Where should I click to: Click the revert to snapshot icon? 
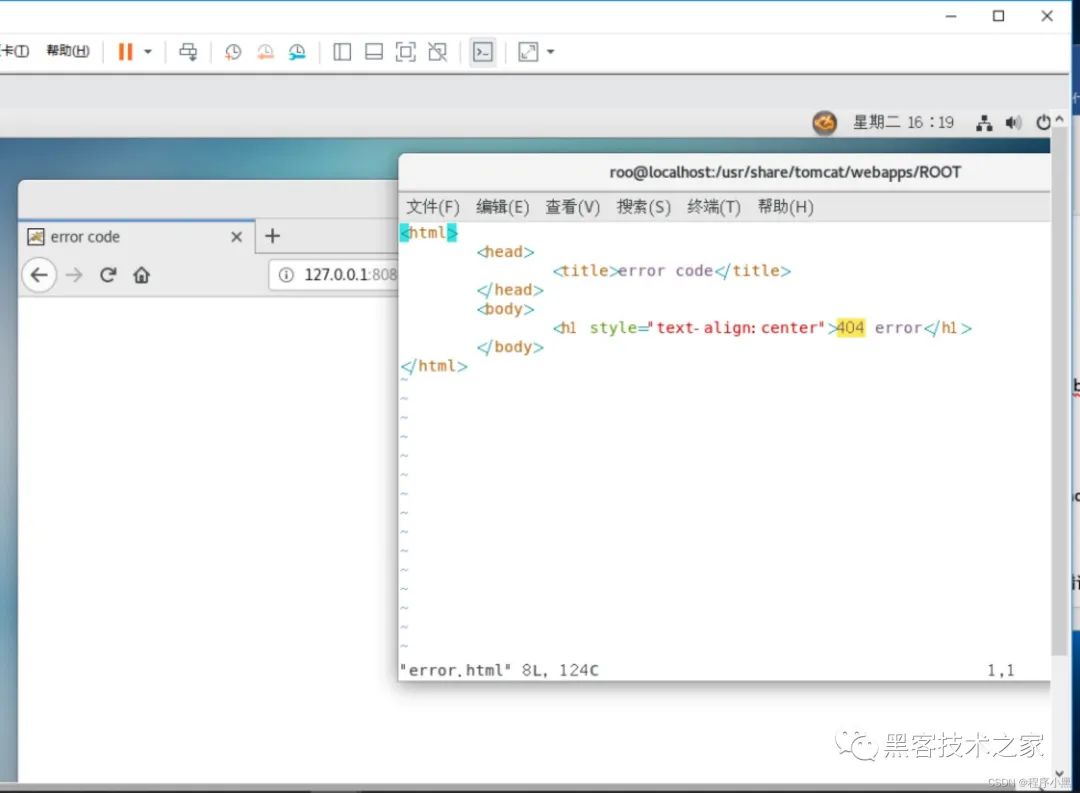[x=265, y=52]
